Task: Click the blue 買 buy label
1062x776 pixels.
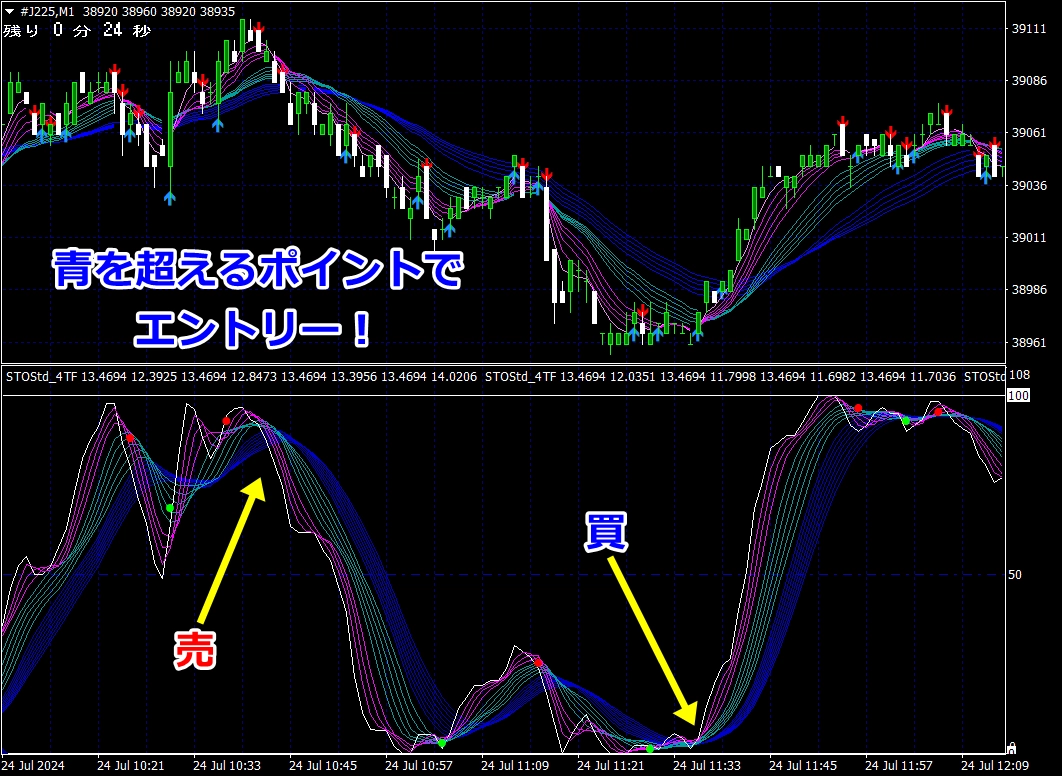Action: coord(607,533)
